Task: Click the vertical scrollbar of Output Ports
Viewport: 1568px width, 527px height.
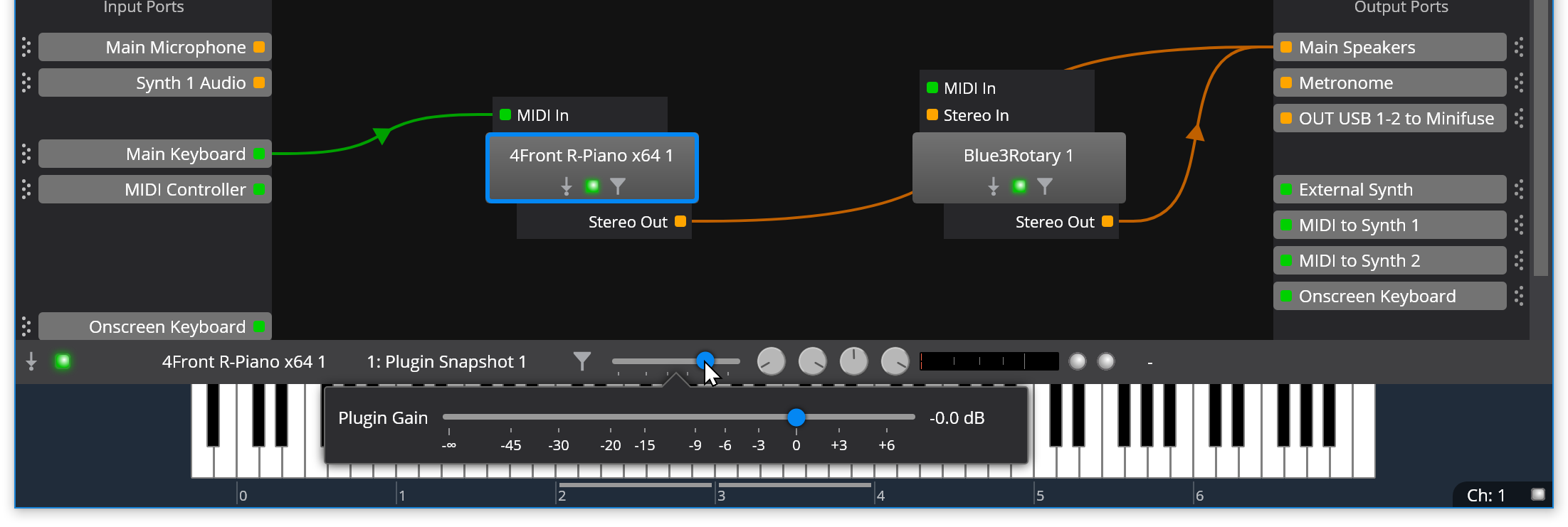Action: coord(1540,139)
